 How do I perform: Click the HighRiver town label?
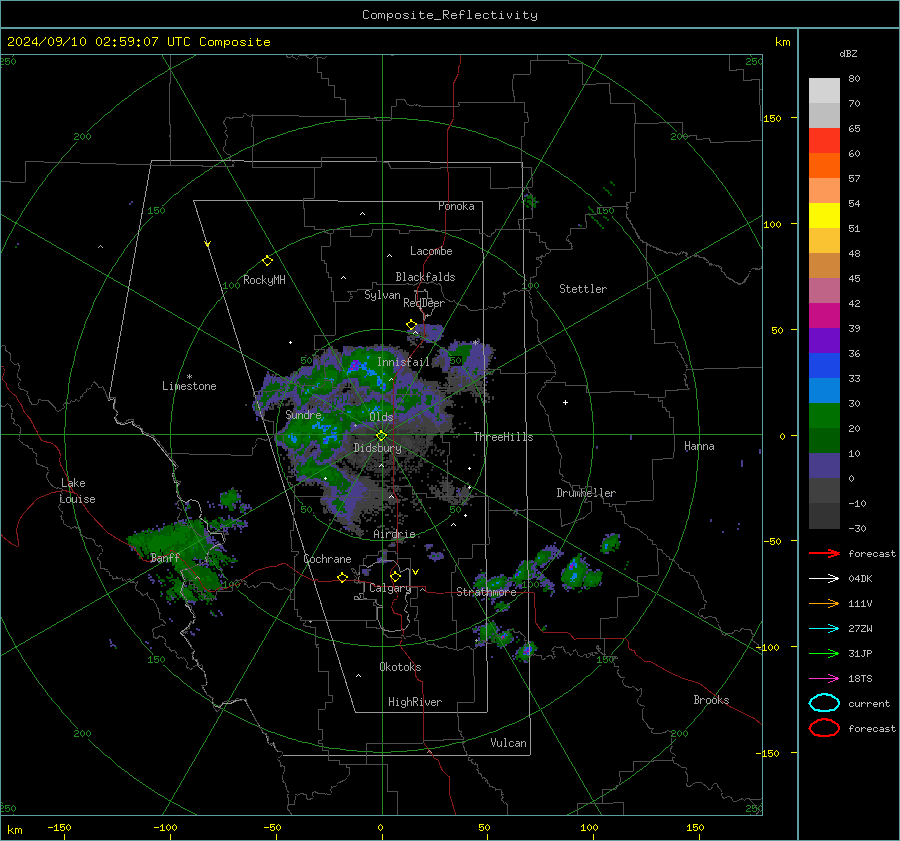pyautogui.click(x=415, y=702)
